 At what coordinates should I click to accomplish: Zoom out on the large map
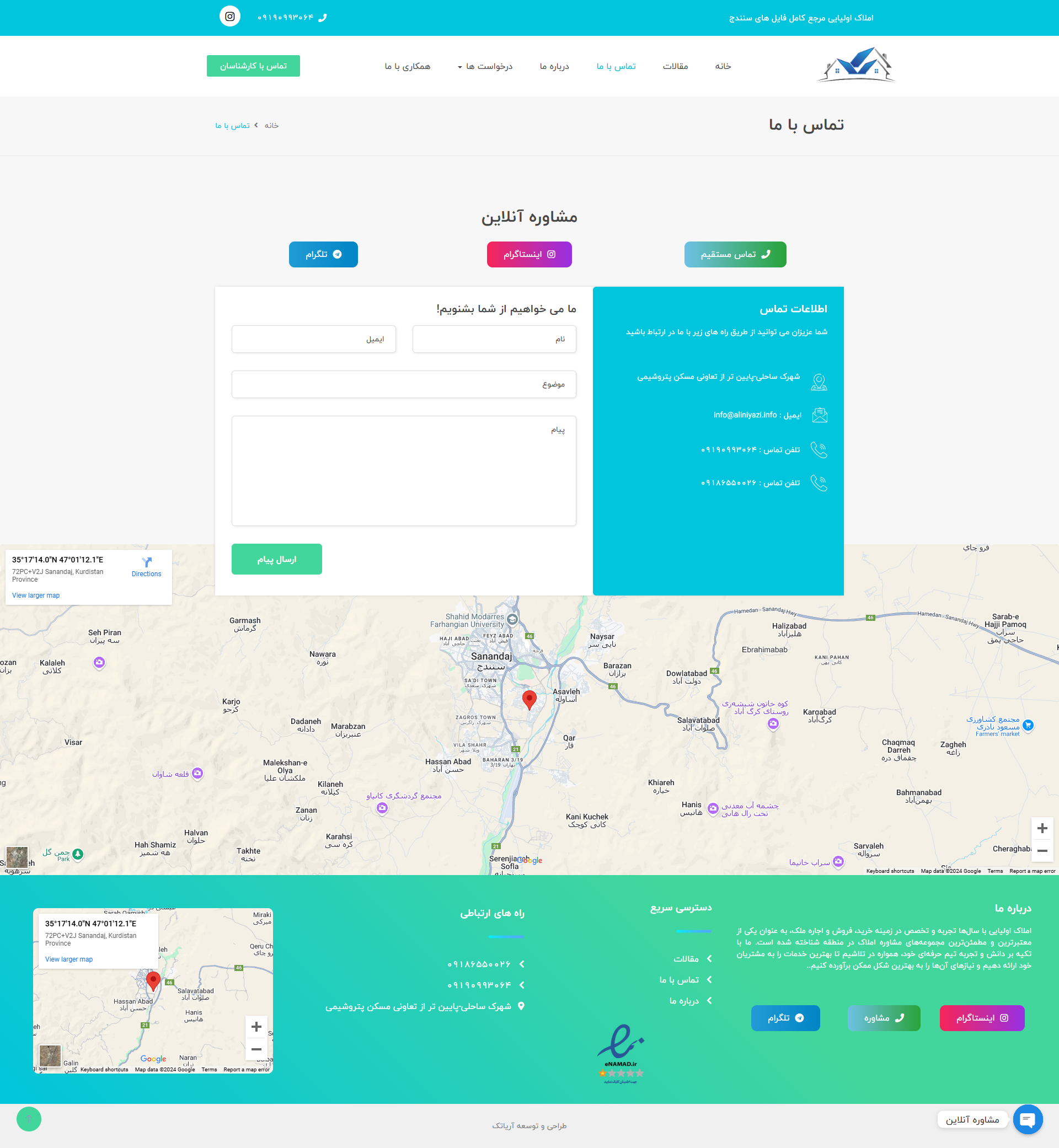click(x=1042, y=851)
